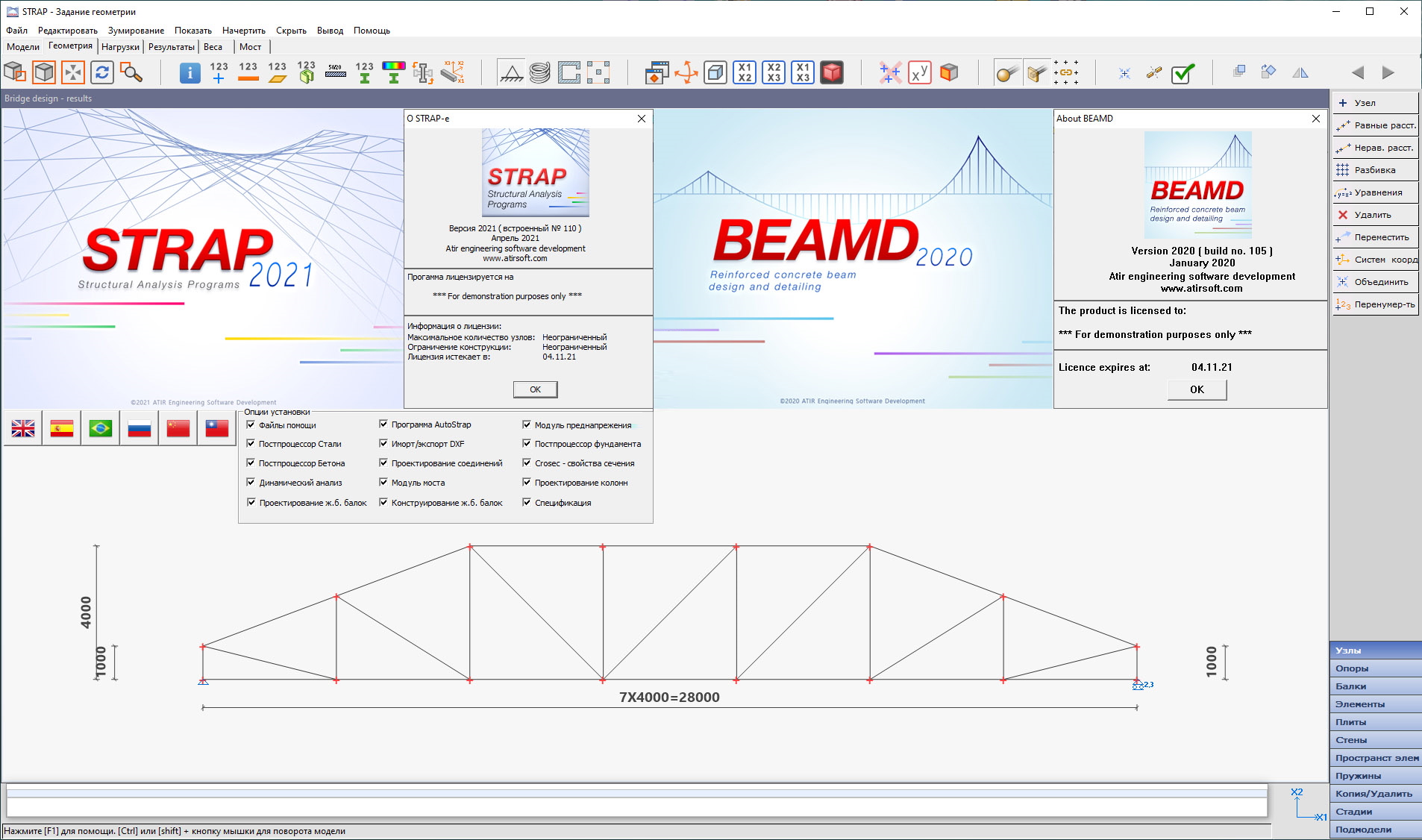Viewport: 1422px width, 840px height.
Task: Select the Russian flag language
Action: pos(140,428)
